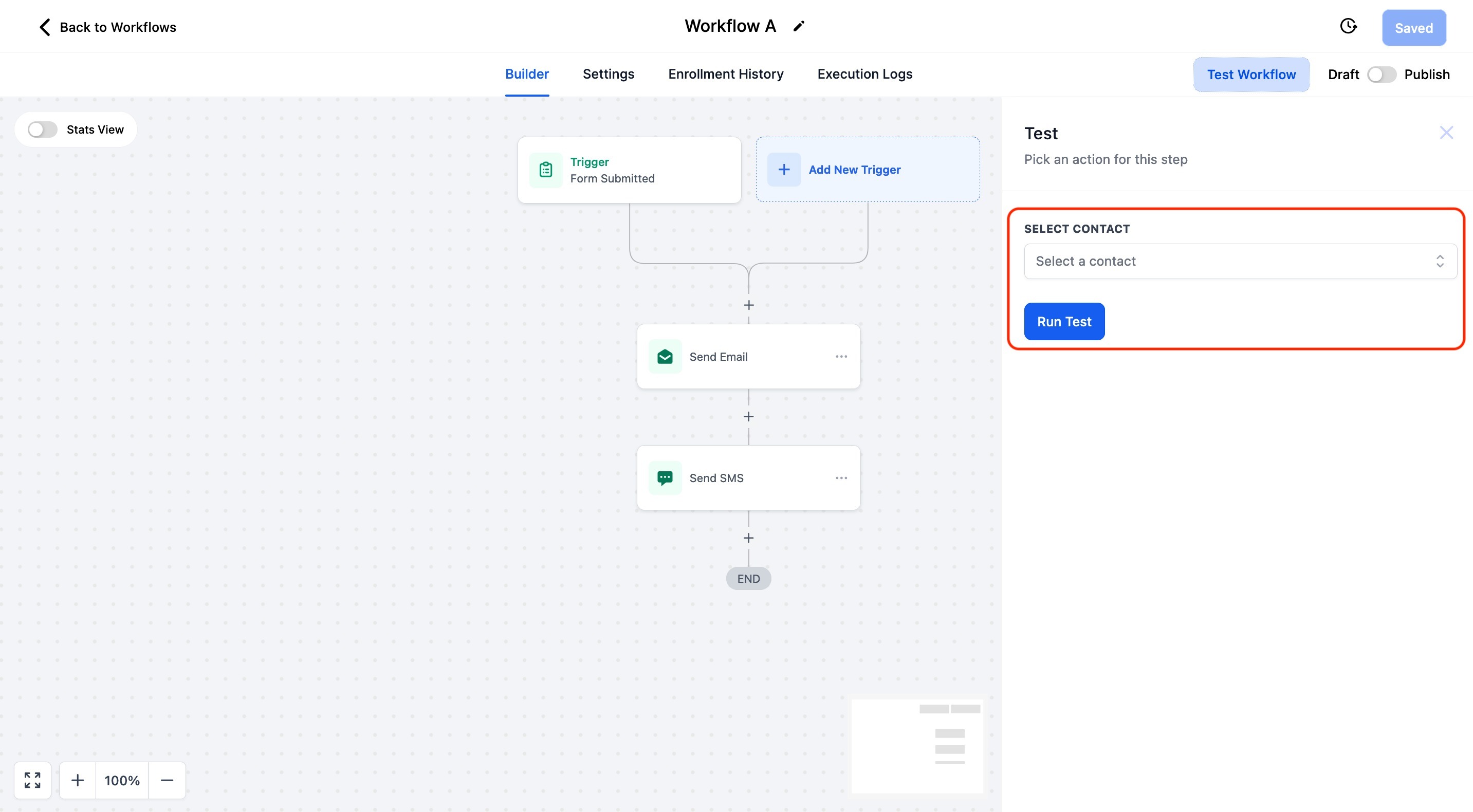
Task: Open the Select a contact dropdown
Action: [x=1240, y=261]
